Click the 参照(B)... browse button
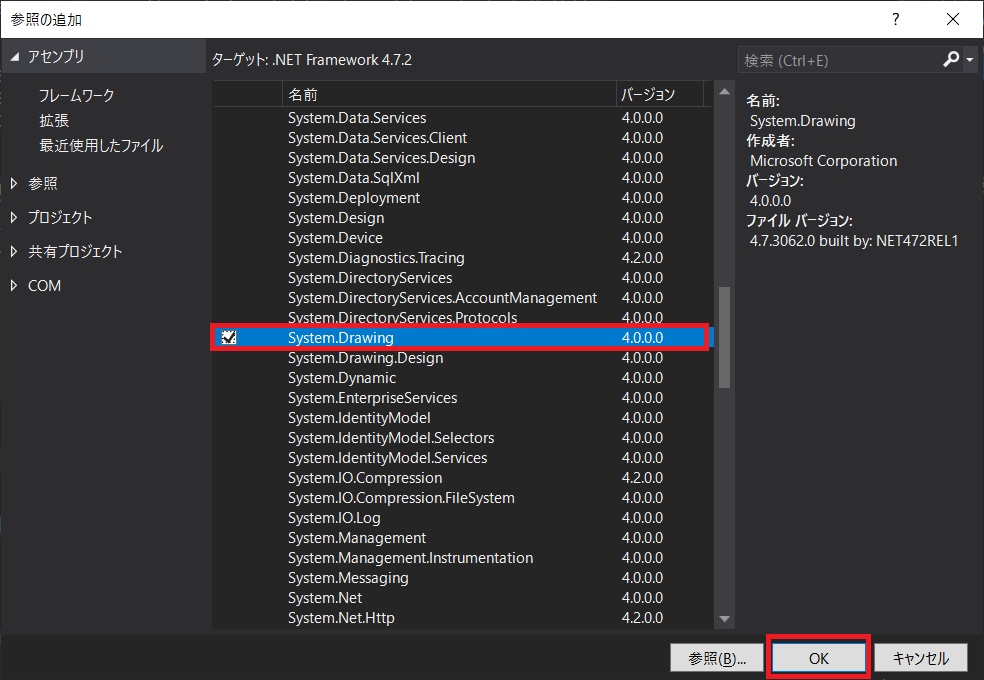This screenshot has width=984, height=680. [717, 658]
